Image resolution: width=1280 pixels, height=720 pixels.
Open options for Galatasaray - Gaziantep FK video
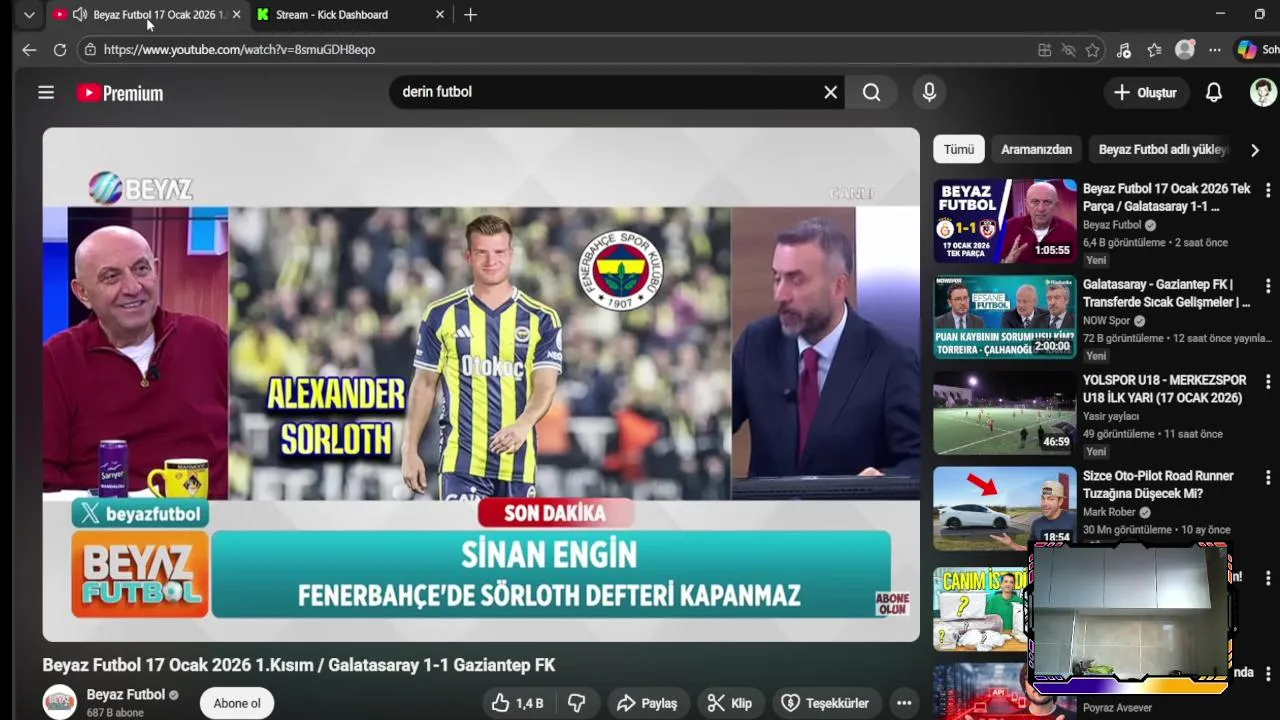pos(1267,286)
